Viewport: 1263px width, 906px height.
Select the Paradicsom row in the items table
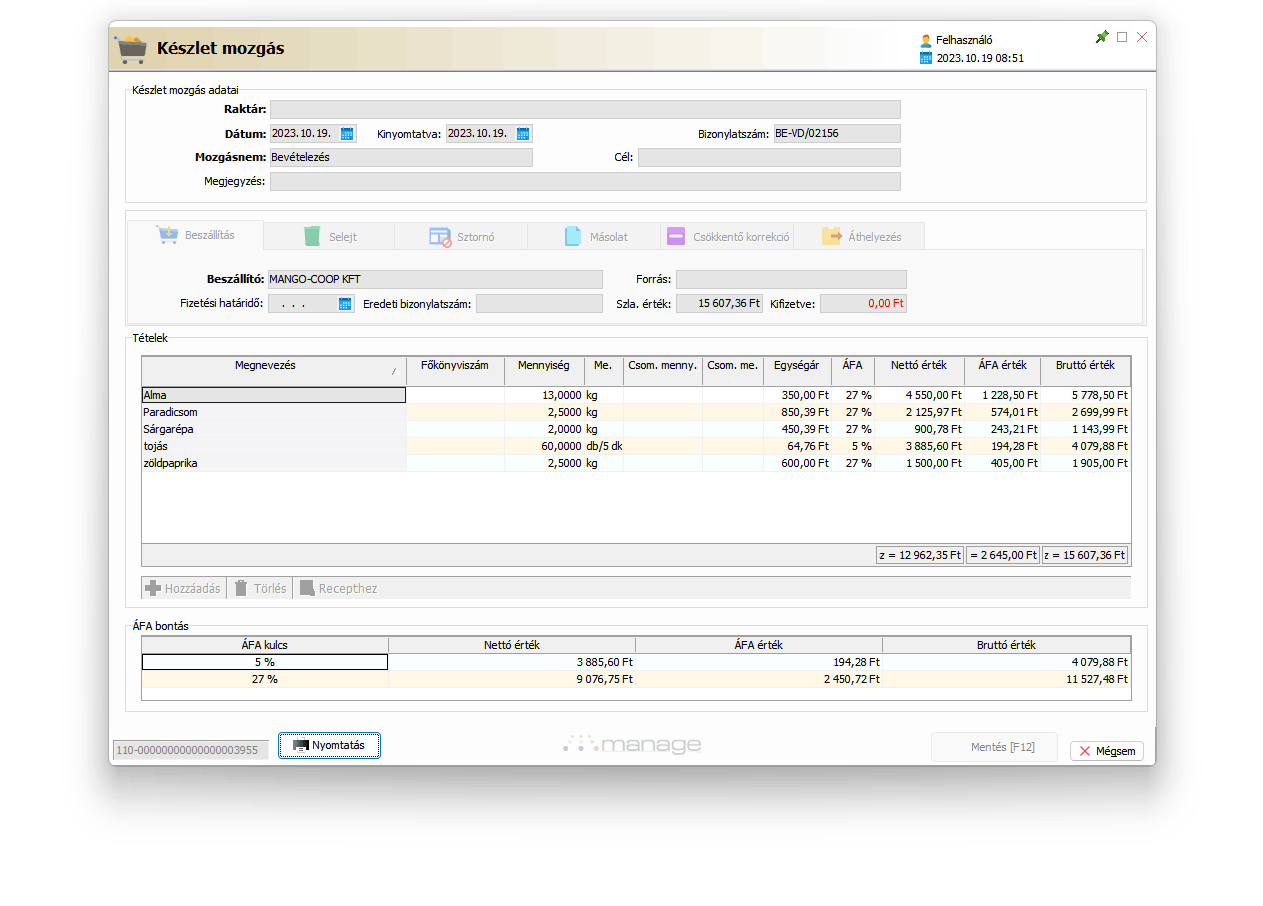pyautogui.click(x=273, y=412)
